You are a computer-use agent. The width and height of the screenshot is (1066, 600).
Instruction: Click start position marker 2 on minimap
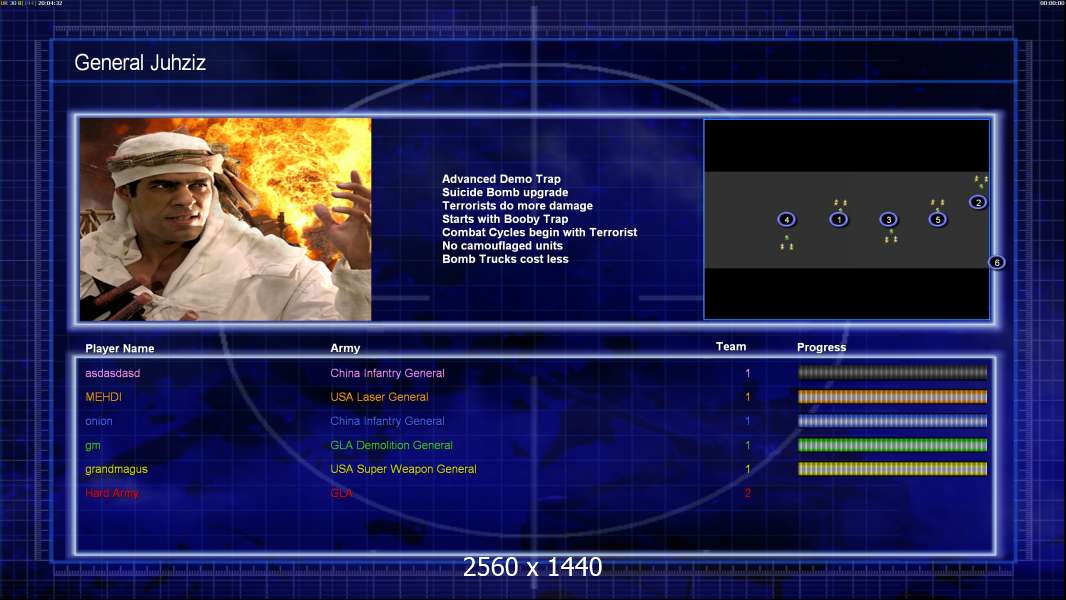[x=978, y=202]
